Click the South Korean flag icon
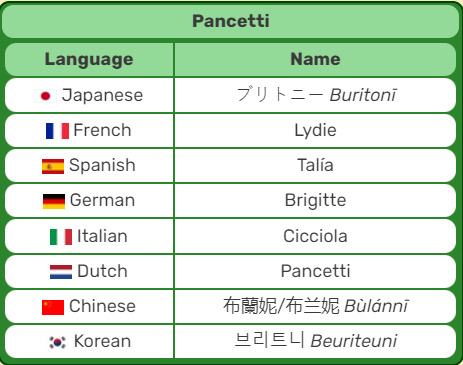463x365 pixels. pos(58,342)
